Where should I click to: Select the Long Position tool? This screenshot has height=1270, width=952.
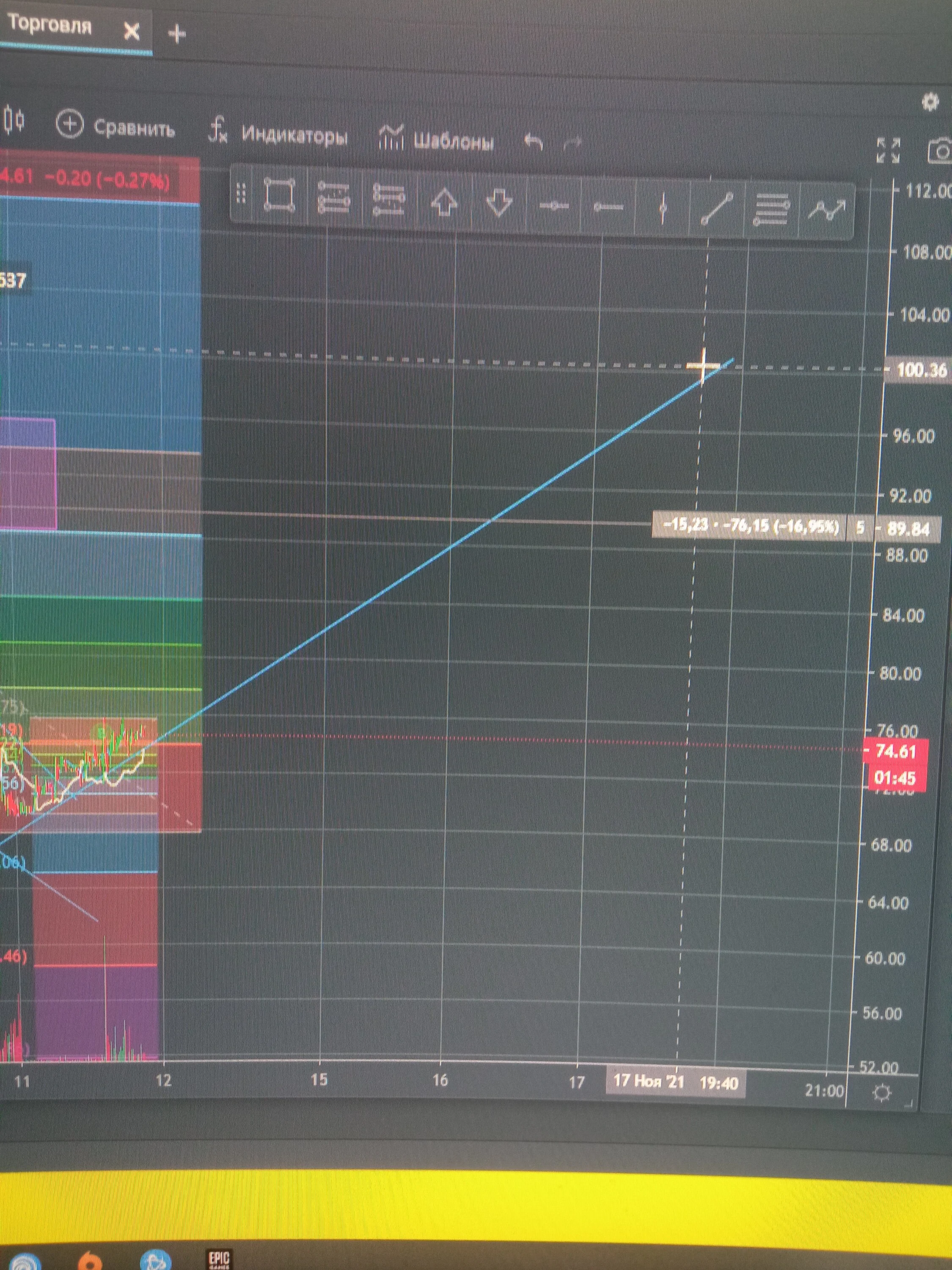click(333, 198)
